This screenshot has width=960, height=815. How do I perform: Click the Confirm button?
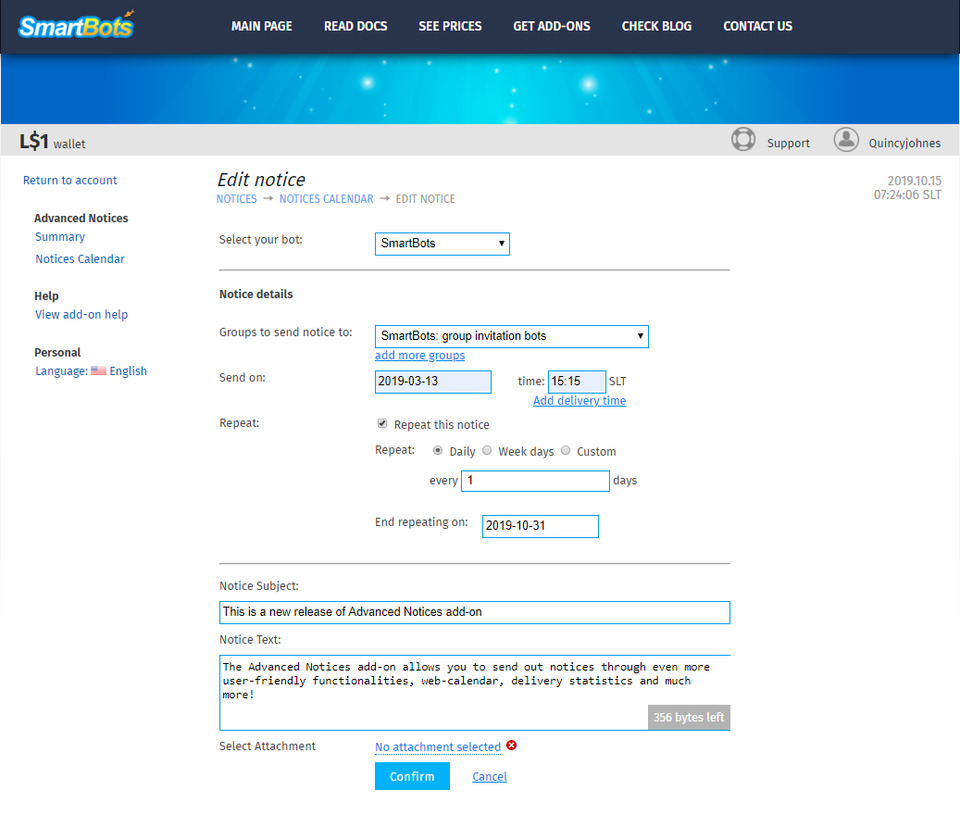412,776
